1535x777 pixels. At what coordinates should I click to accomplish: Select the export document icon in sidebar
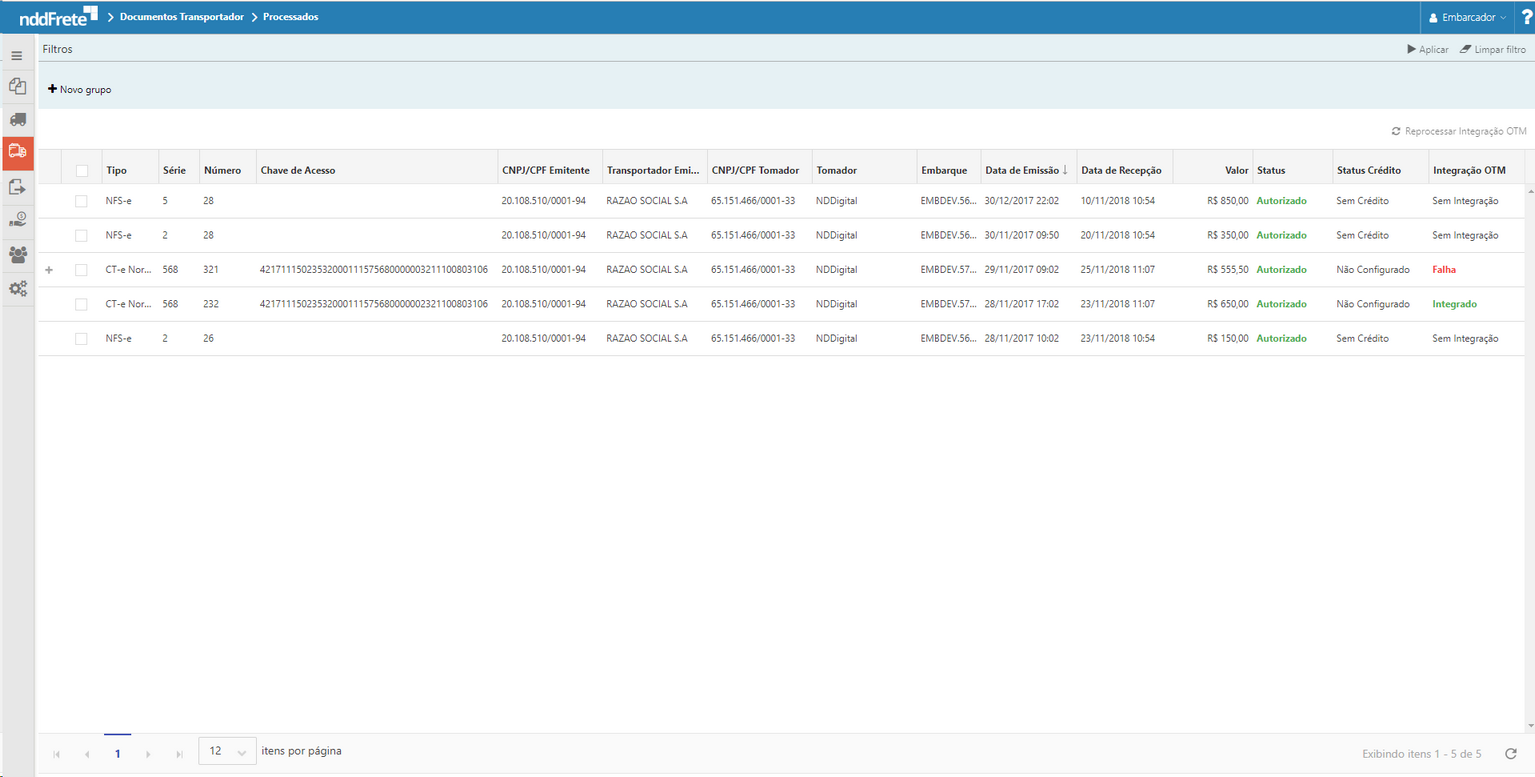17,189
